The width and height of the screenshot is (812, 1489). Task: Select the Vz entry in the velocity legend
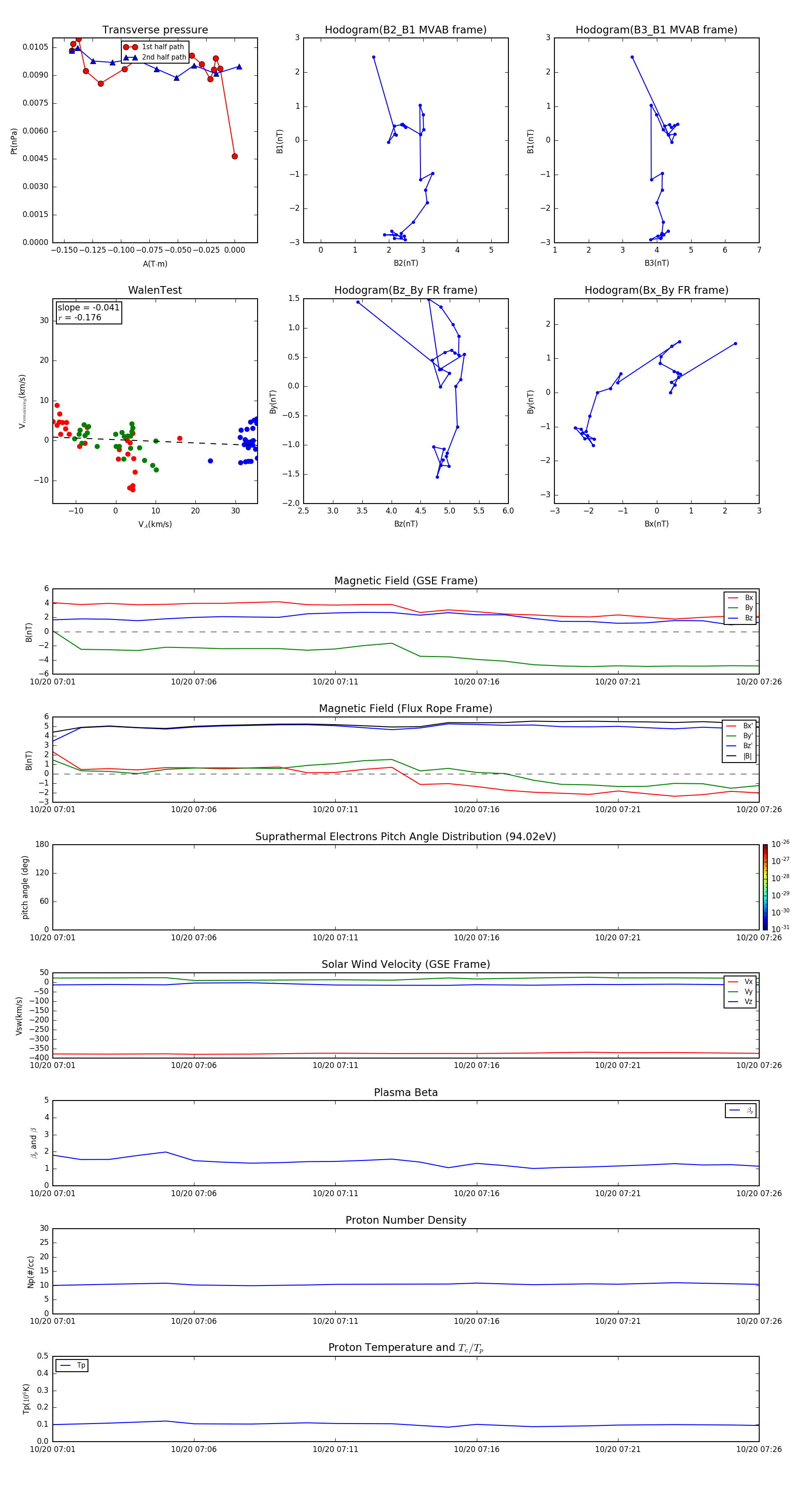tap(740, 1002)
